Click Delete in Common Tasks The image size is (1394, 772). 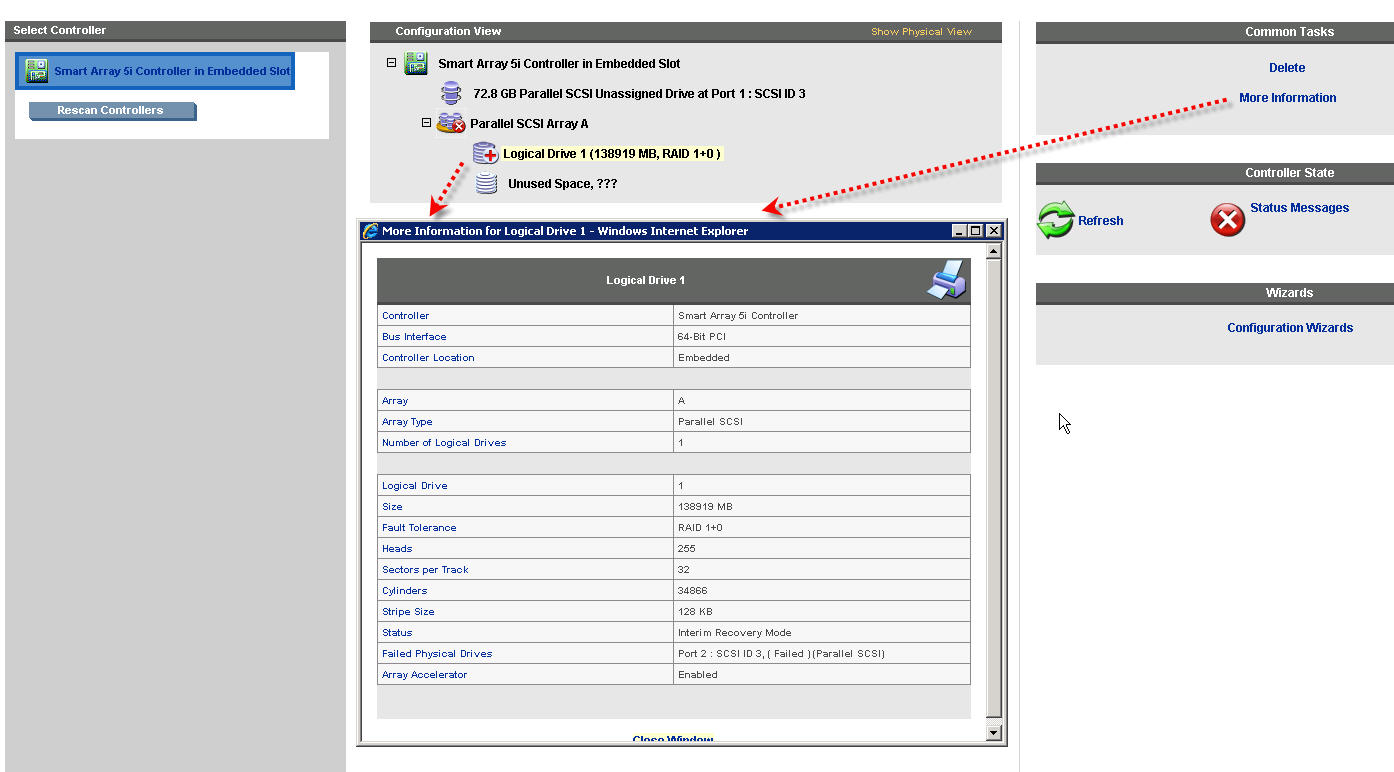pyautogui.click(x=1287, y=68)
